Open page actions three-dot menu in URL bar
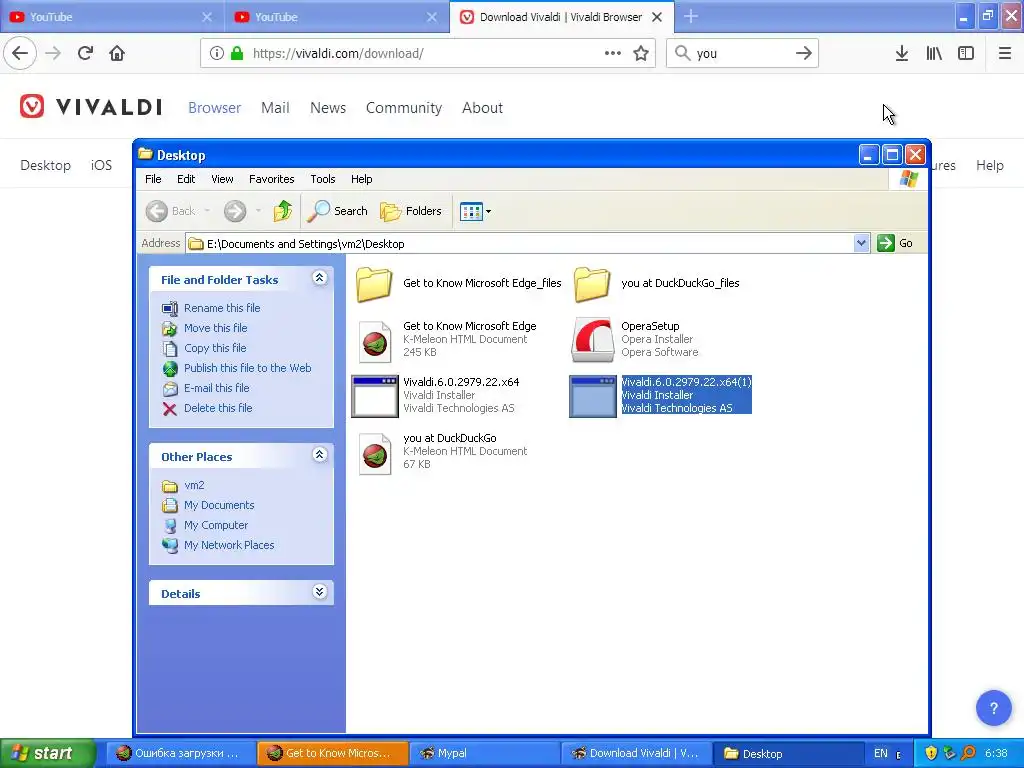This screenshot has width=1024, height=768. pyautogui.click(x=613, y=53)
